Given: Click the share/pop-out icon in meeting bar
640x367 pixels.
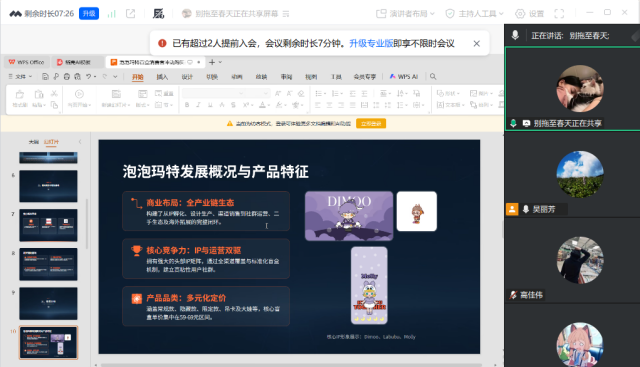Looking at the screenshot, I should point(131,14).
